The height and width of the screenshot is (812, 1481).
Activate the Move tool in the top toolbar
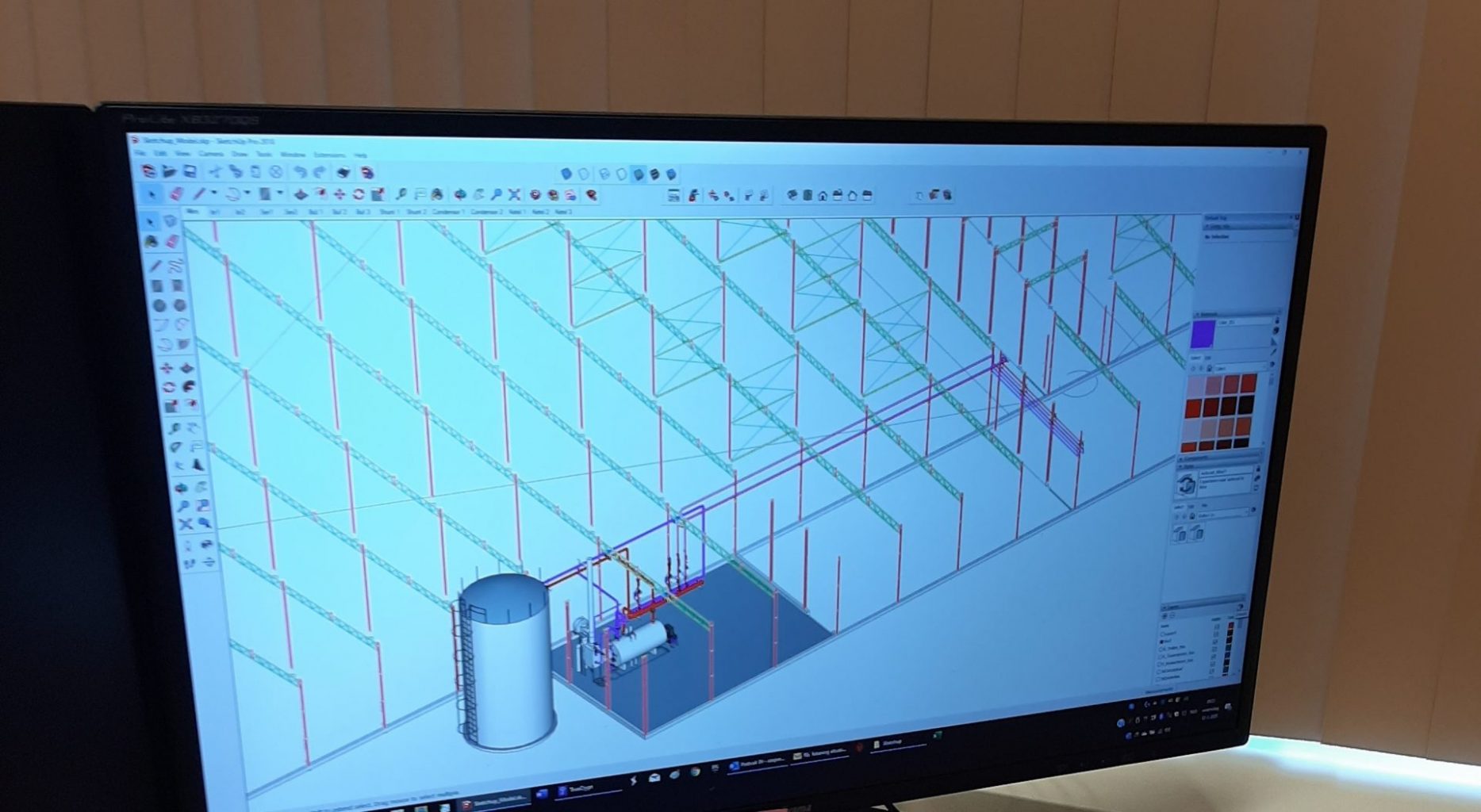coord(340,194)
